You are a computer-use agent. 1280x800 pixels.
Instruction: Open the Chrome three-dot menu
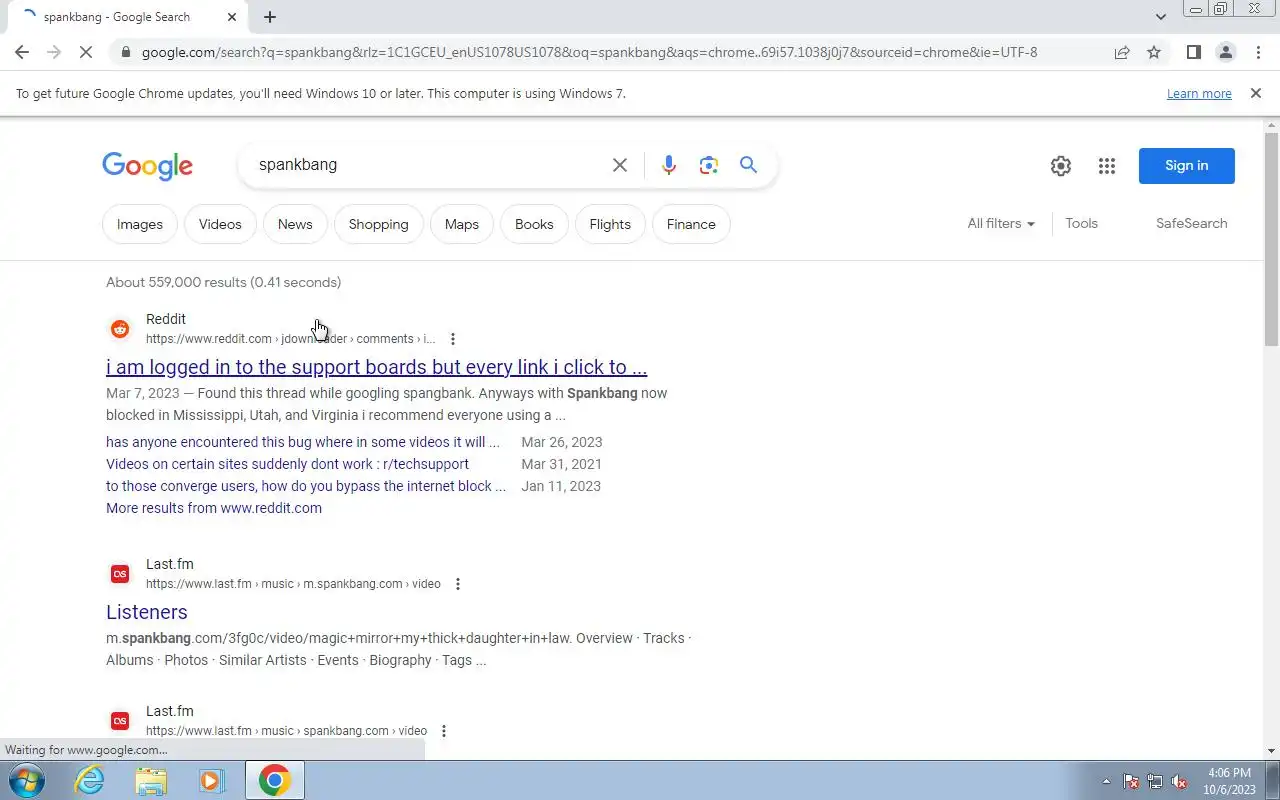click(x=1258, y=52)
